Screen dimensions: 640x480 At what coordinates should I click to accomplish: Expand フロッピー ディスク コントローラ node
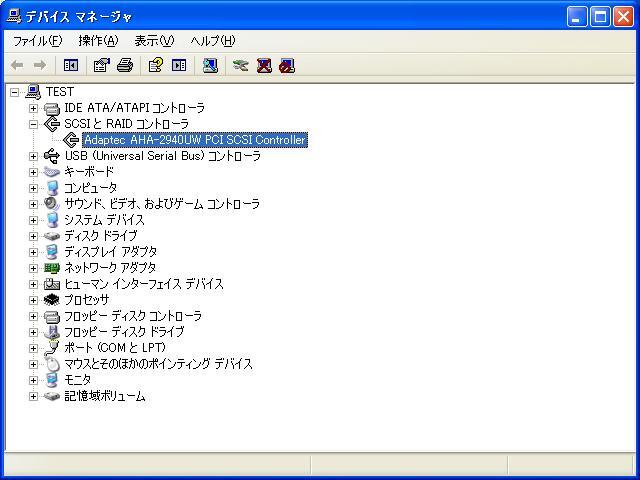click(33, 316)
